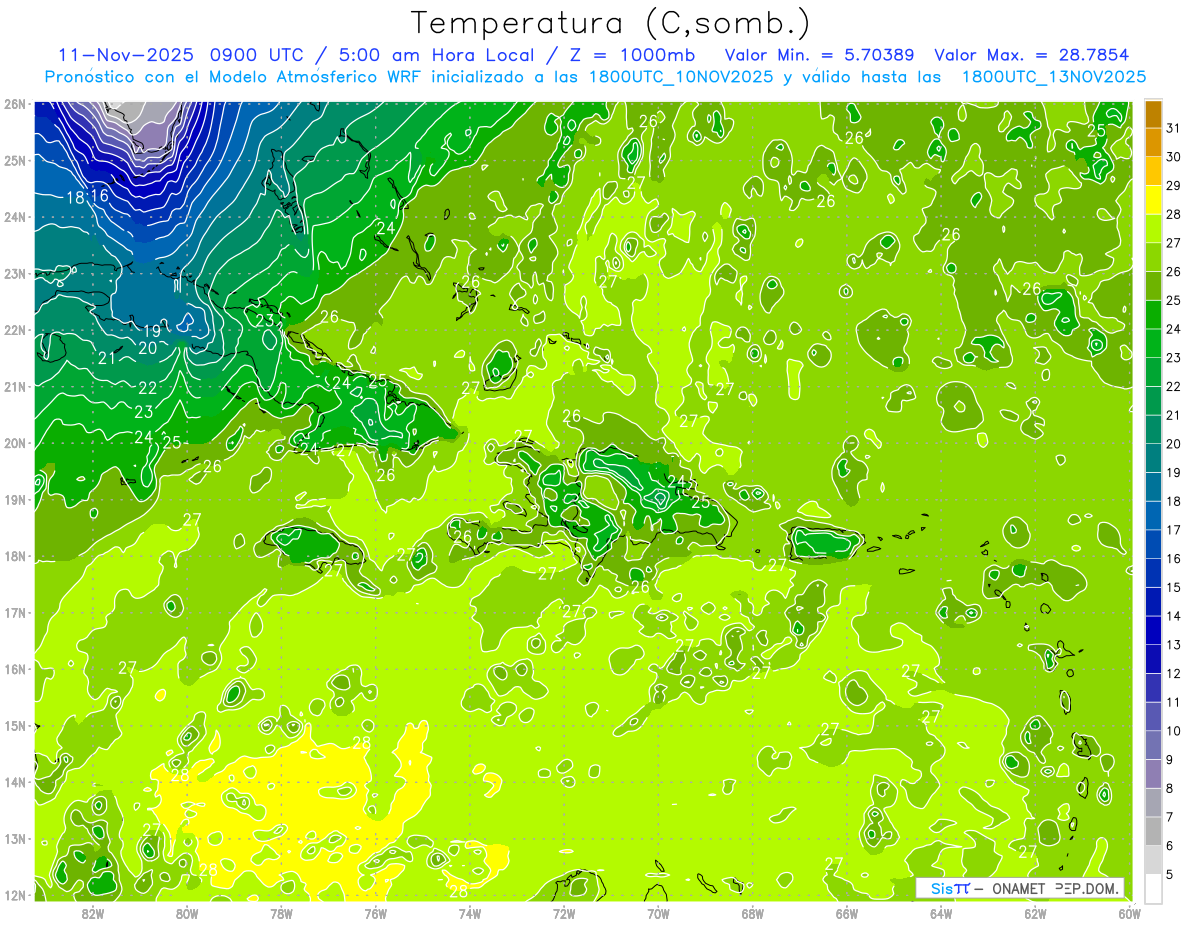
Task: Click the 10 value on the color scale
Action: pos(1174,731)
